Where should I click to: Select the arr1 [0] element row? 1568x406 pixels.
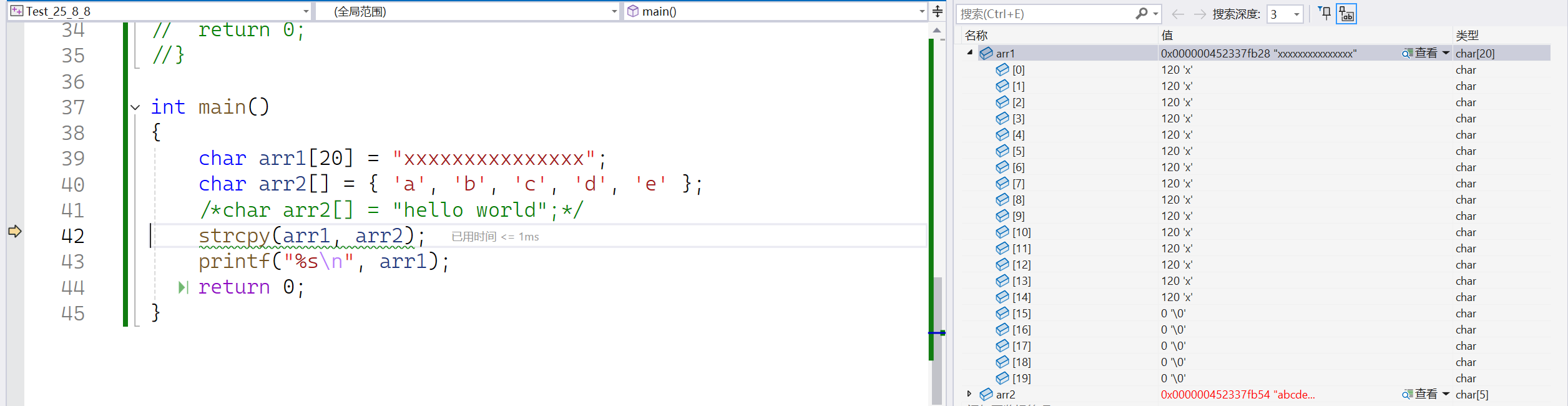coord(1256,70)
